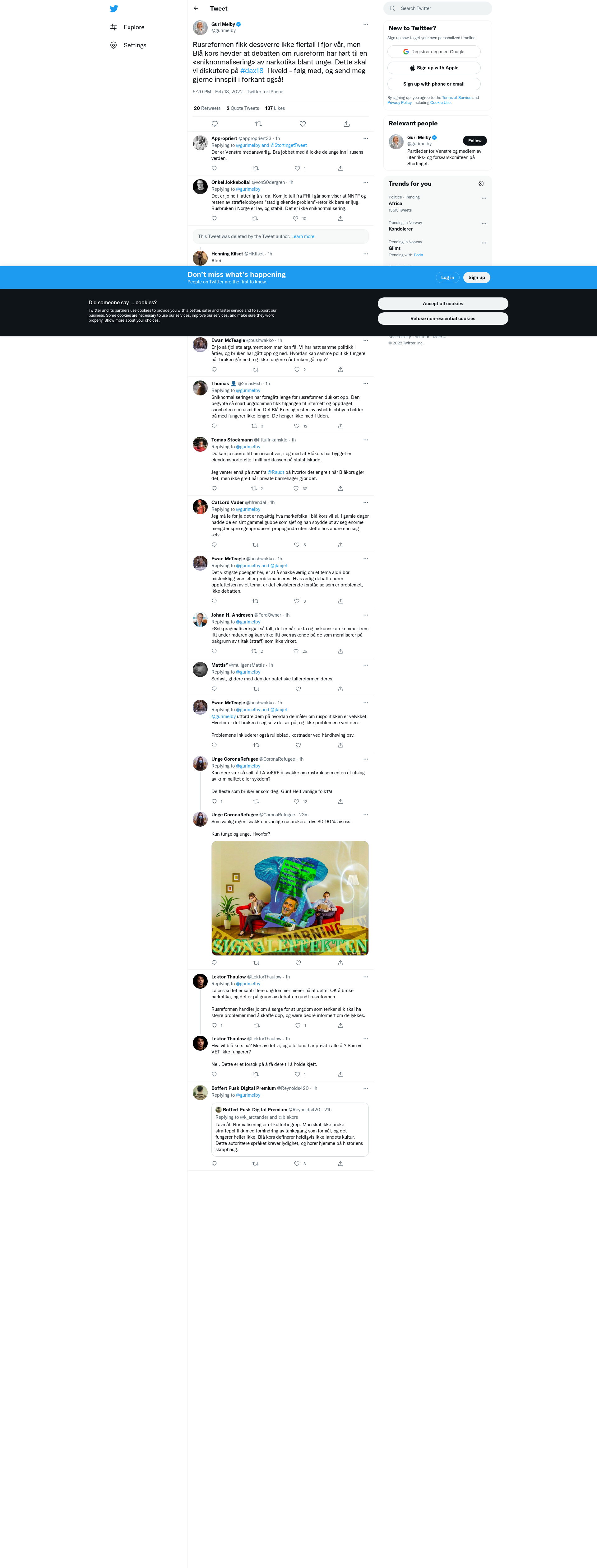Refuse non-essential cookies

tap(443, 319)
